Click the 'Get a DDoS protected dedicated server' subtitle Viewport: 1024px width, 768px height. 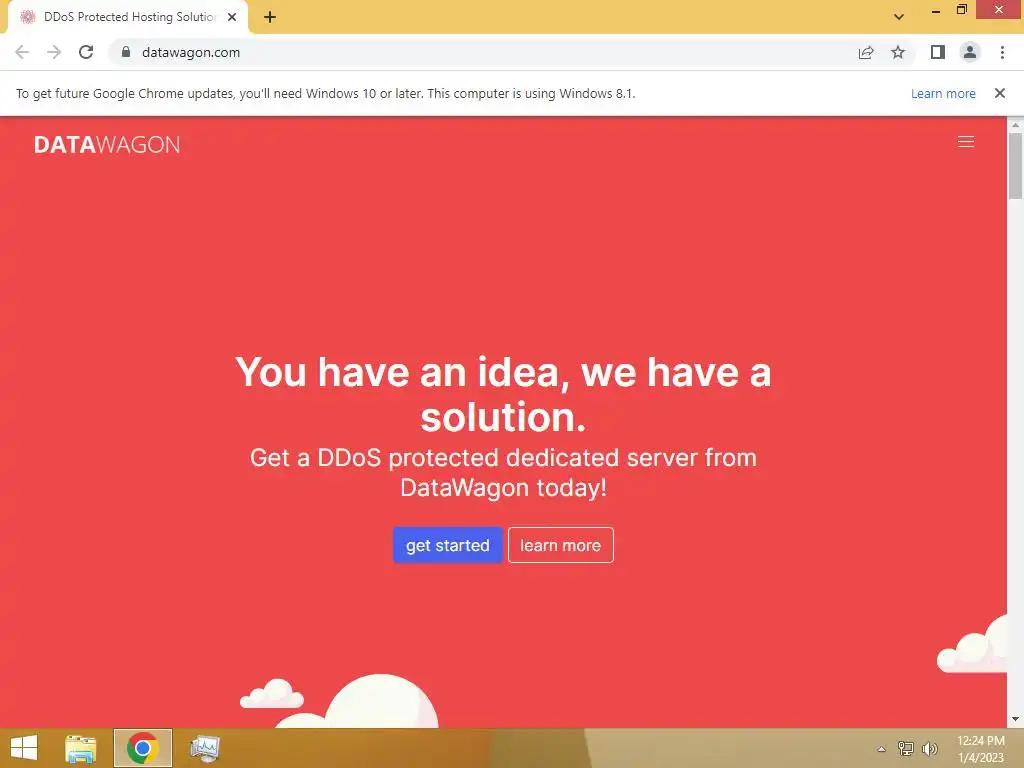[x=503, y=472]
